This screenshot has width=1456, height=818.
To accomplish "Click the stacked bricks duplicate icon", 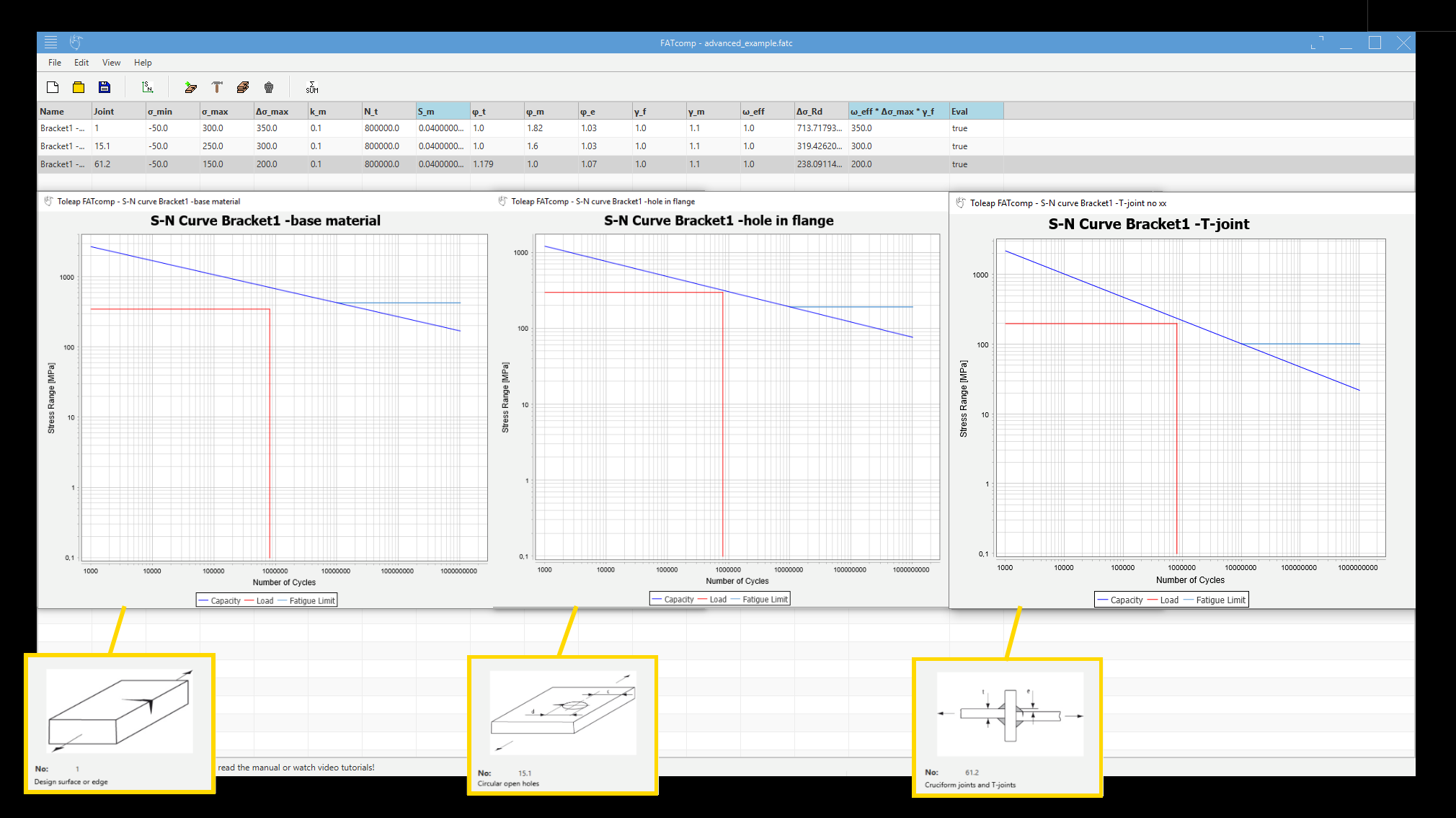I will 243,87.
